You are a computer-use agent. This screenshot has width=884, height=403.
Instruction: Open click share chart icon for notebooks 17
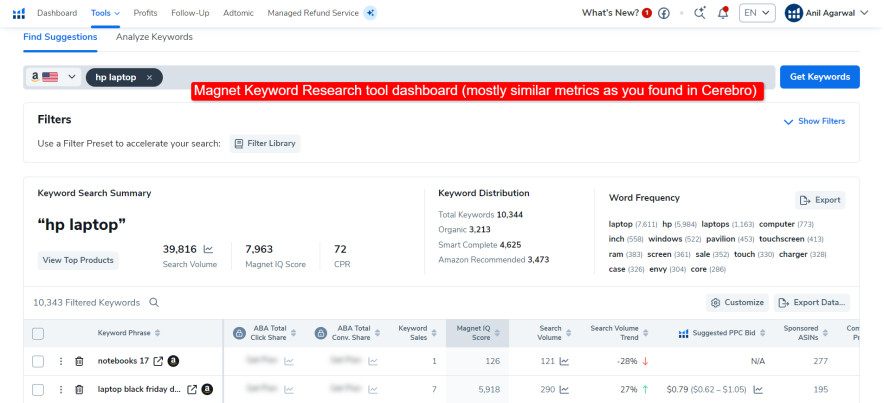289,361
